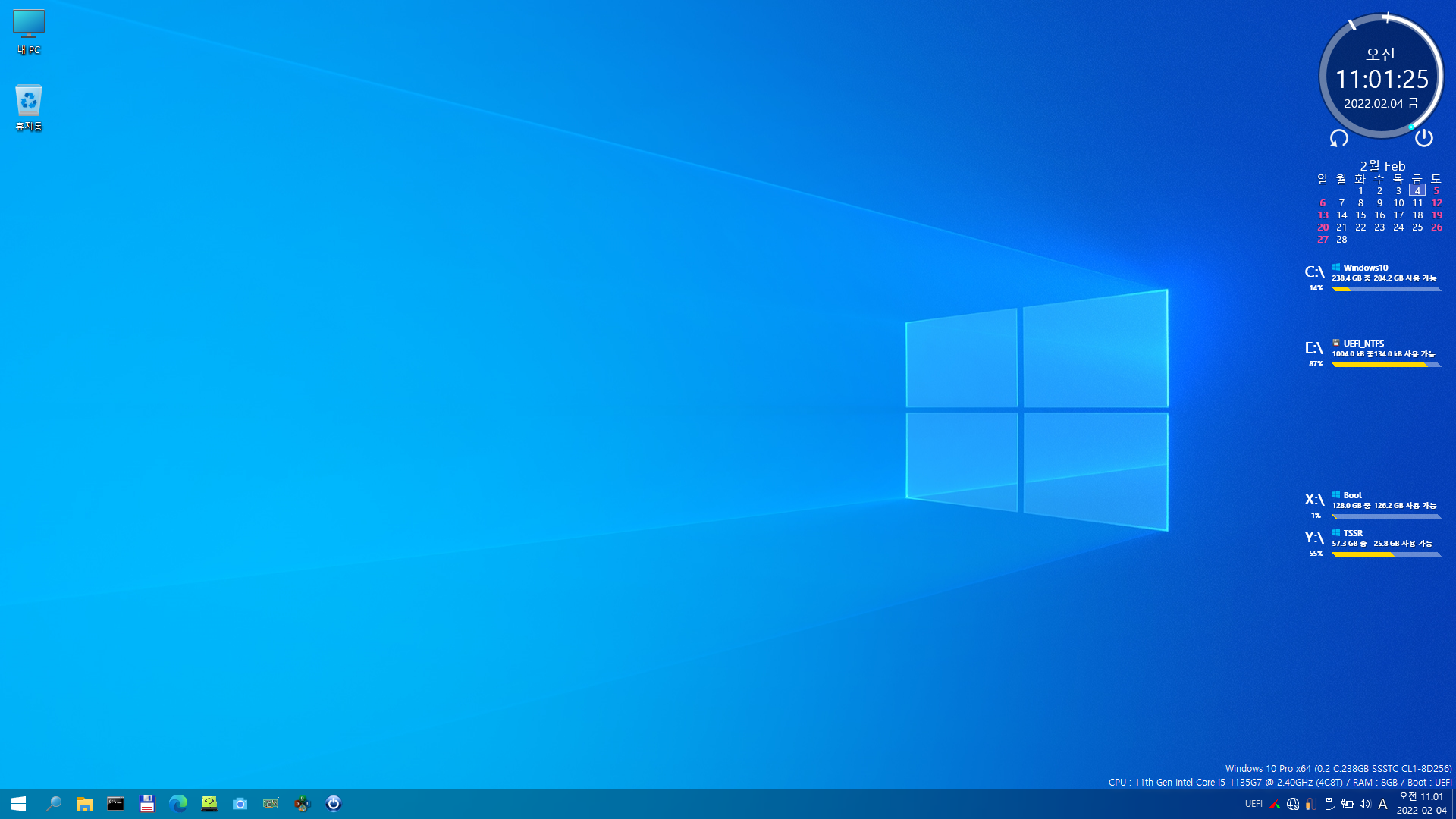
Task: Click date 14 in the calendar widget
Action: pos(1341,215)
